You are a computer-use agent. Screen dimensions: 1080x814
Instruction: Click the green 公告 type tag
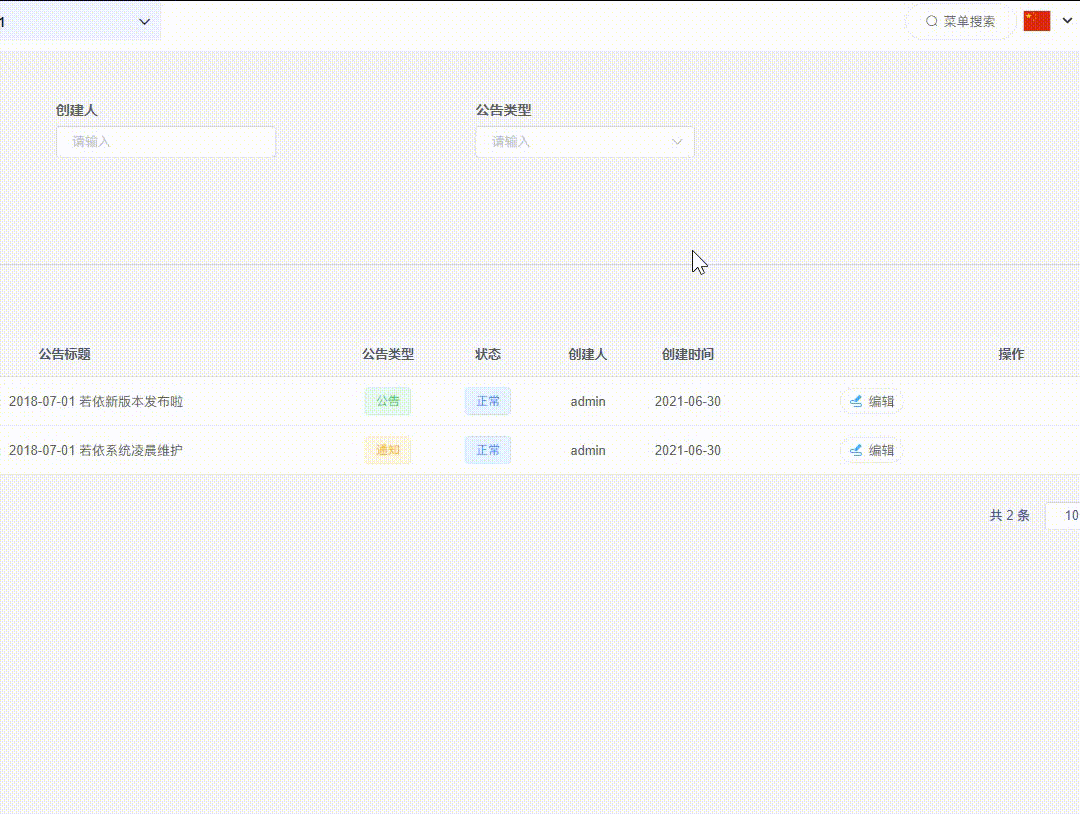(388, 401)
